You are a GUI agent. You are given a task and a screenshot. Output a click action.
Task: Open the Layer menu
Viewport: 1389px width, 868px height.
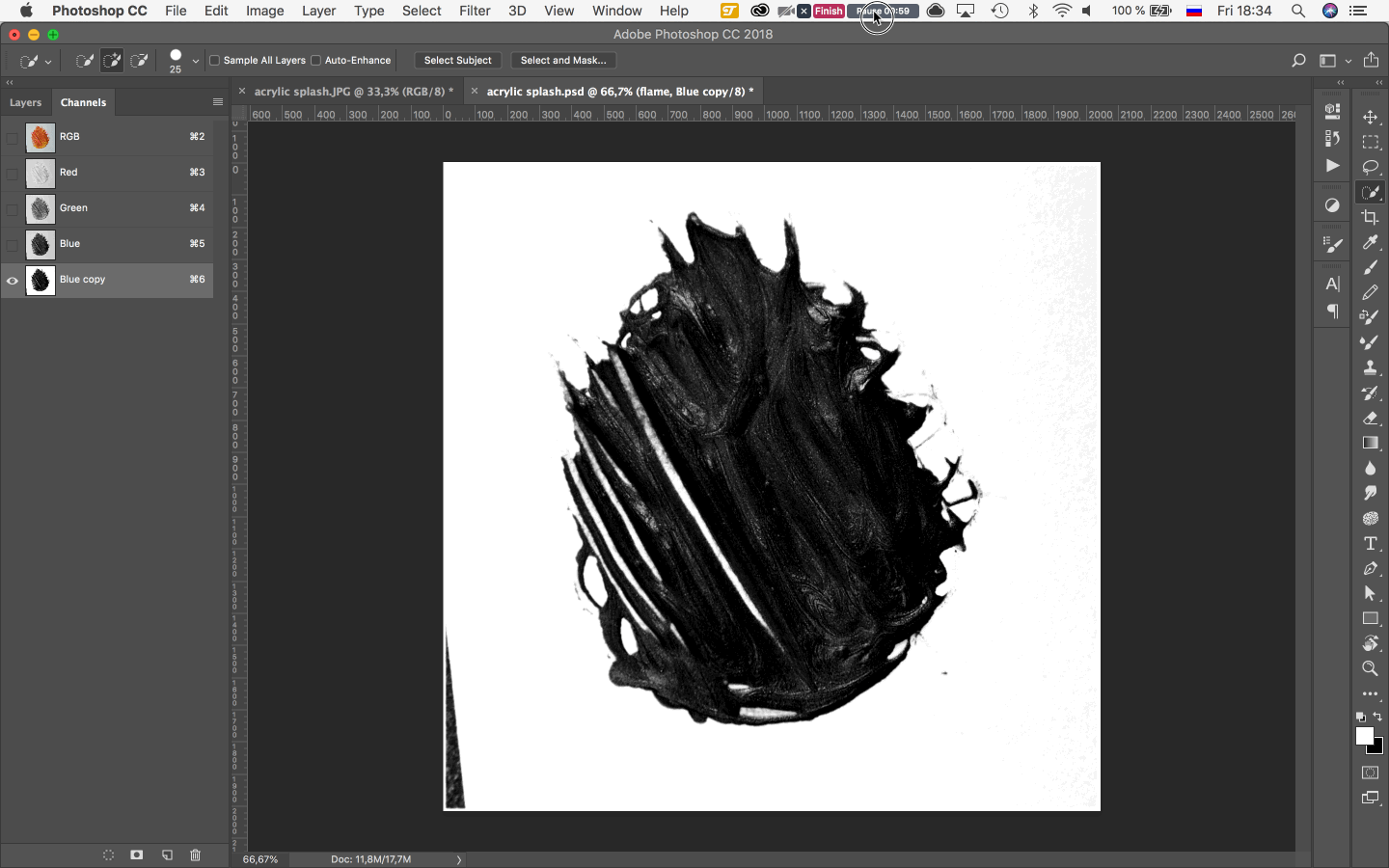(318, 11)
